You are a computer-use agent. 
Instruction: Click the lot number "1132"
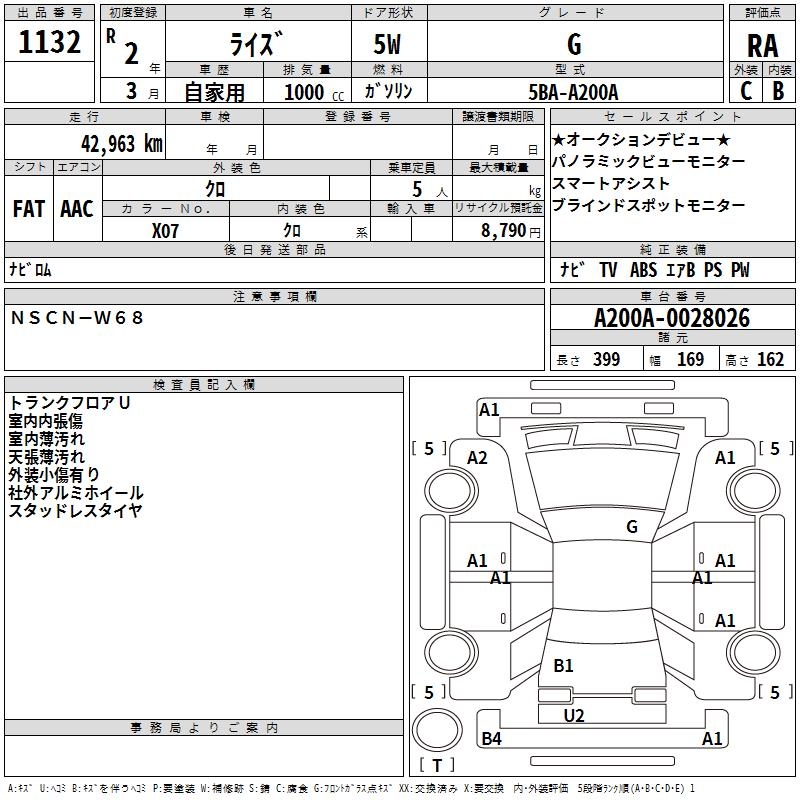[49, 42]
